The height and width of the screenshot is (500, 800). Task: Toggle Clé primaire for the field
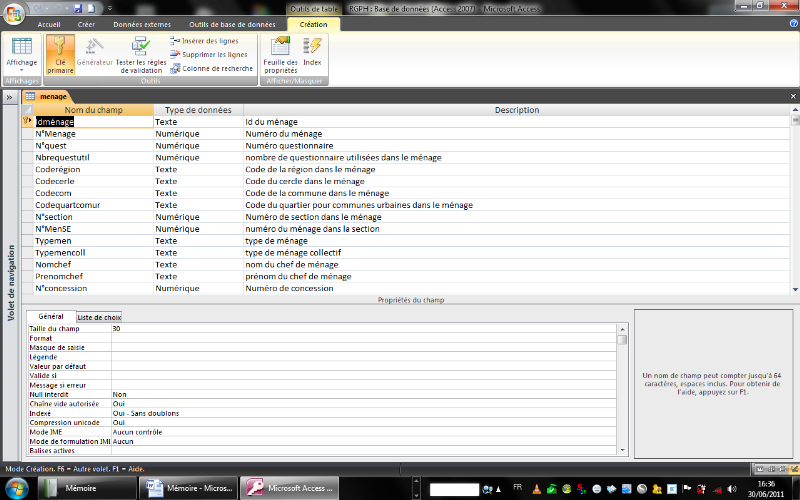[60, 53]
